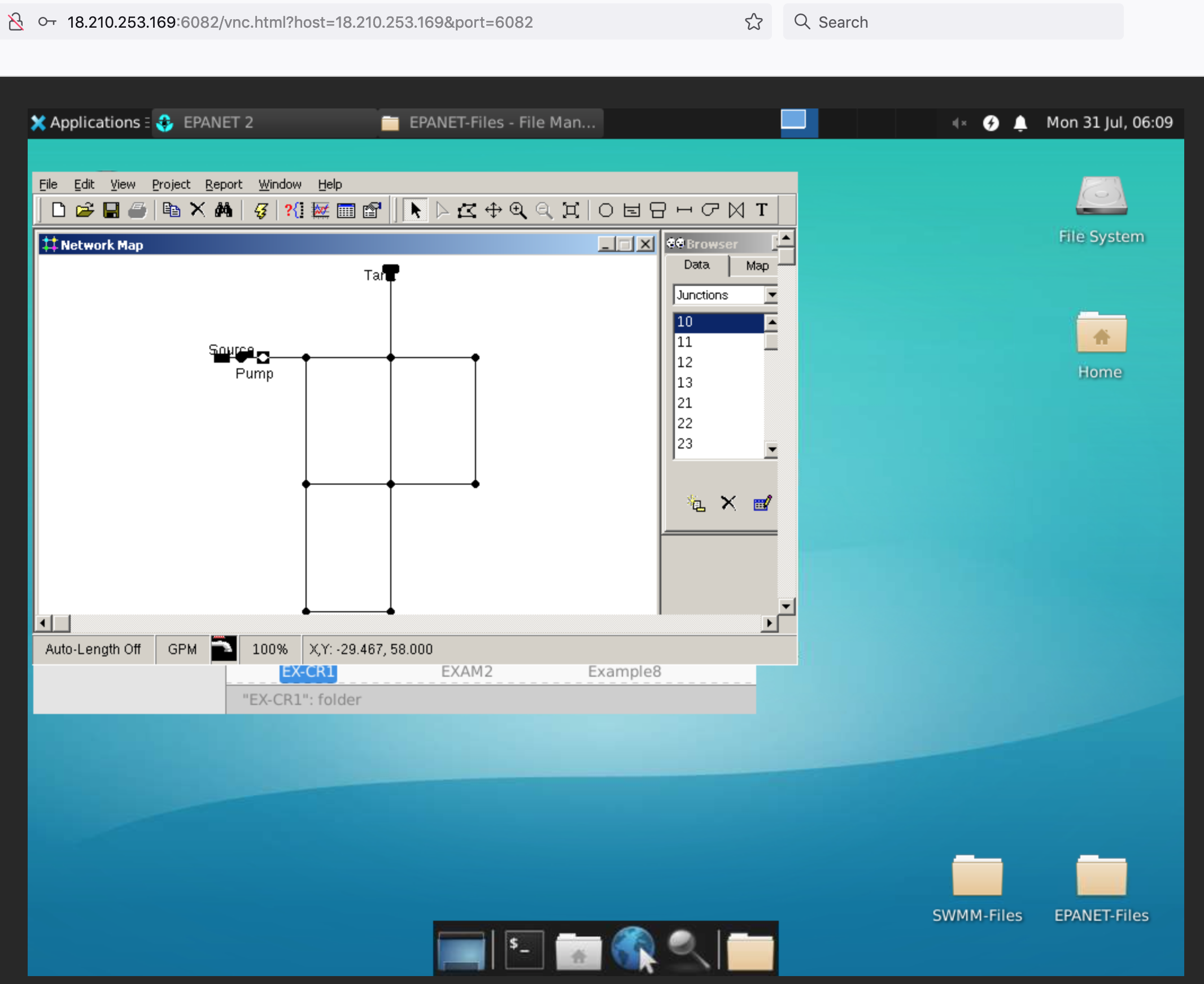Click the Browser Edit object button

coord(762,503)
